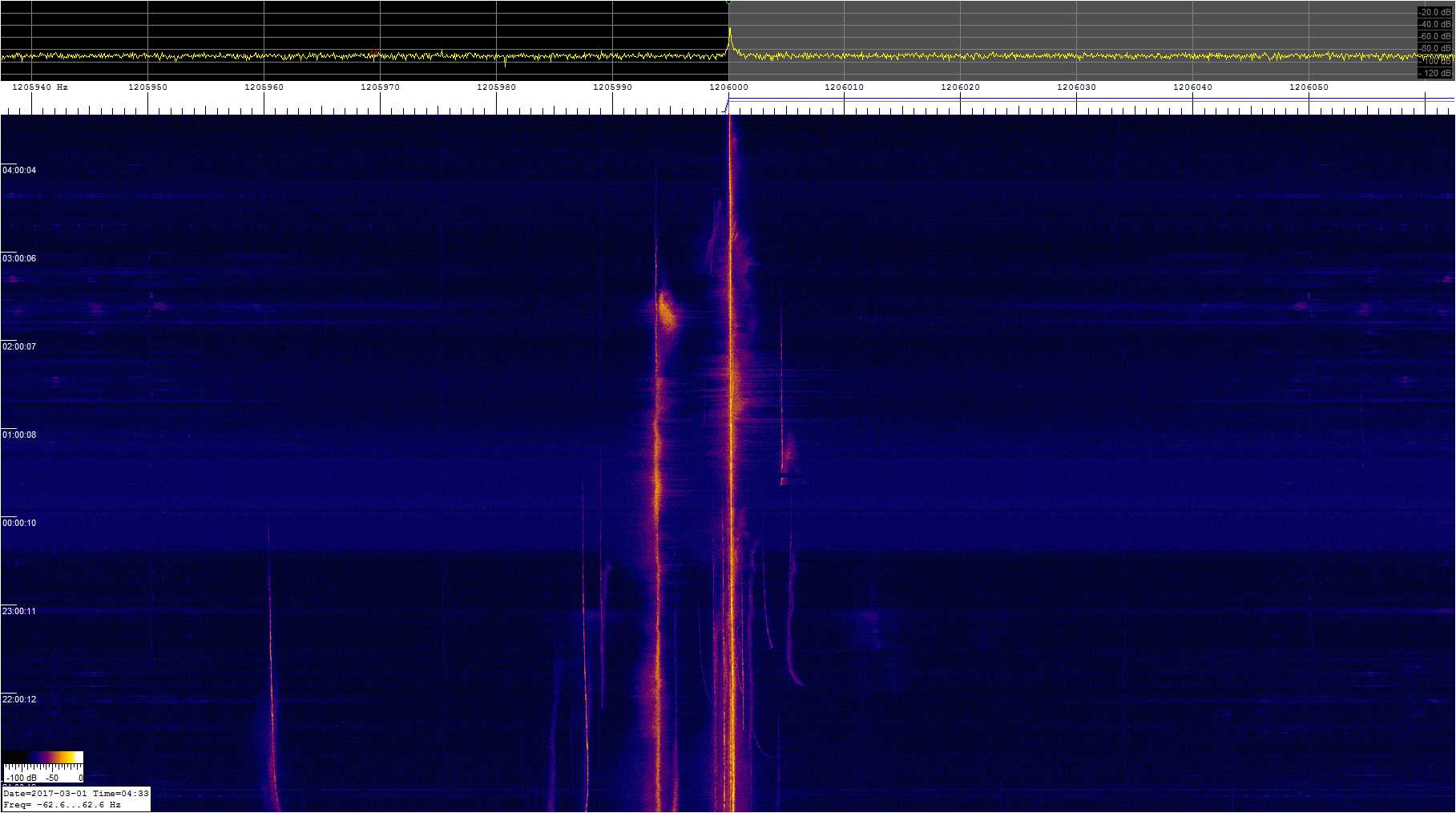1456x813 pixels.
Task: Click the -40.0 dB amplitude label
Action: [x=1434, y=24]
